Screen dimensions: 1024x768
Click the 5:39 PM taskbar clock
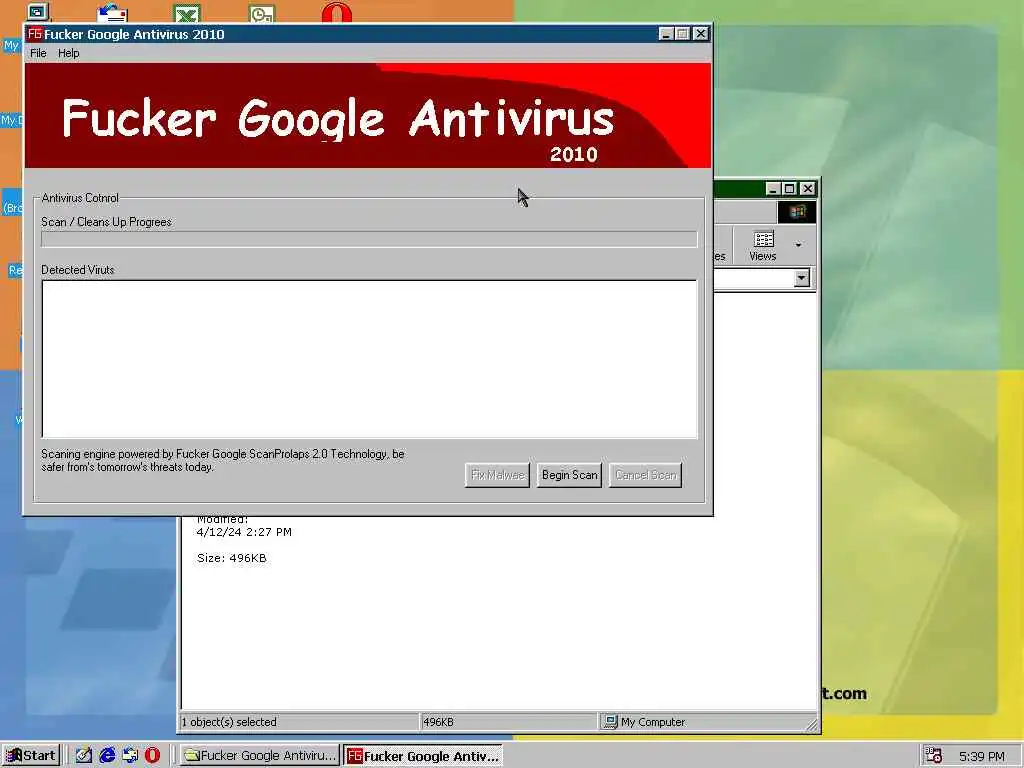982,756
